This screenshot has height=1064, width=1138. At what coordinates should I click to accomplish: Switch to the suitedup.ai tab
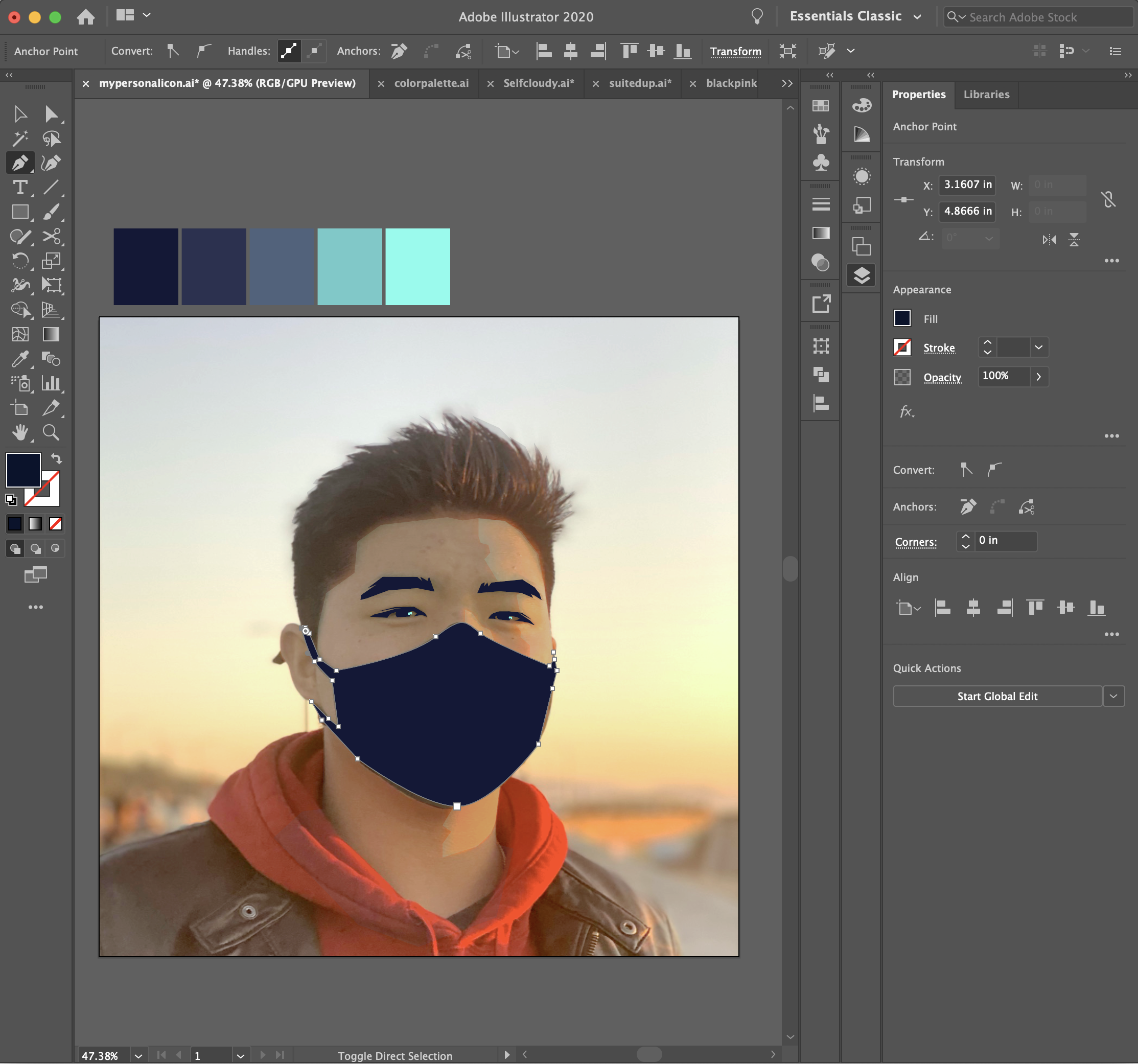tap(640, 83)
